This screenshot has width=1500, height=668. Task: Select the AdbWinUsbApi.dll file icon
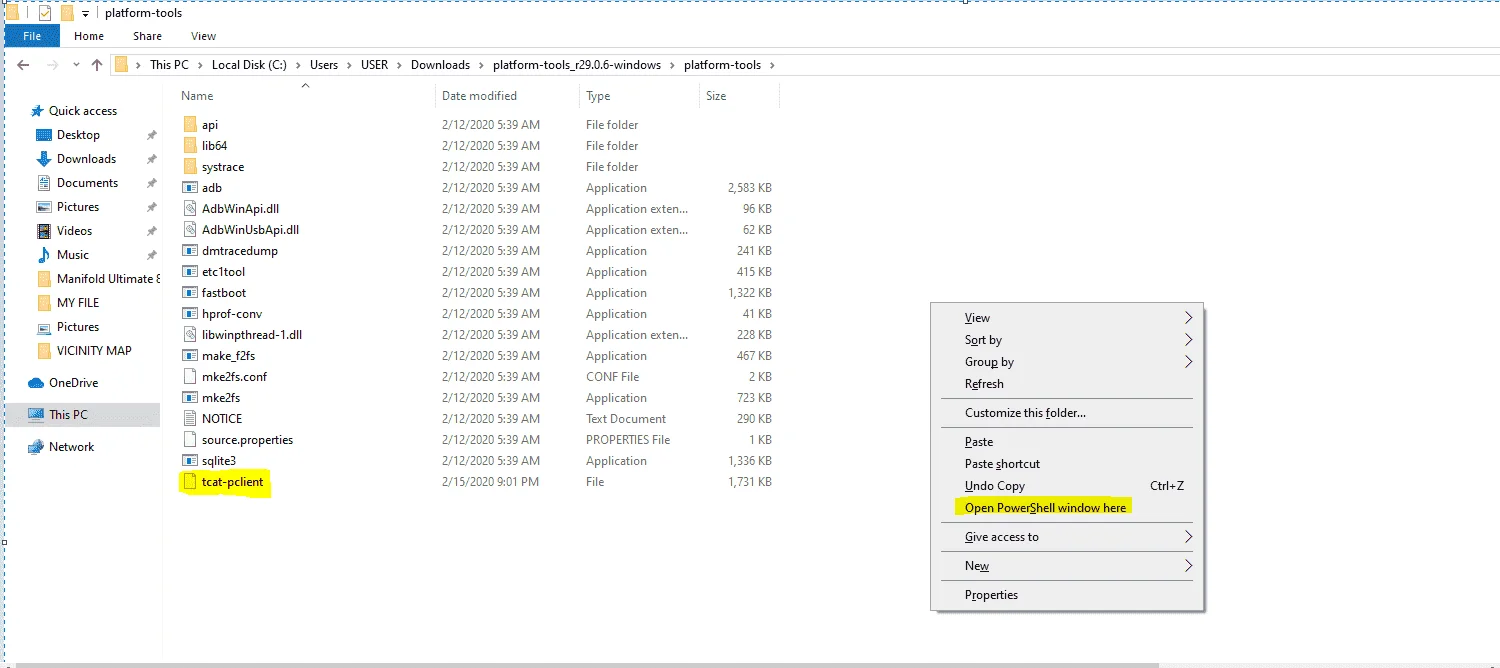(191, 230)
